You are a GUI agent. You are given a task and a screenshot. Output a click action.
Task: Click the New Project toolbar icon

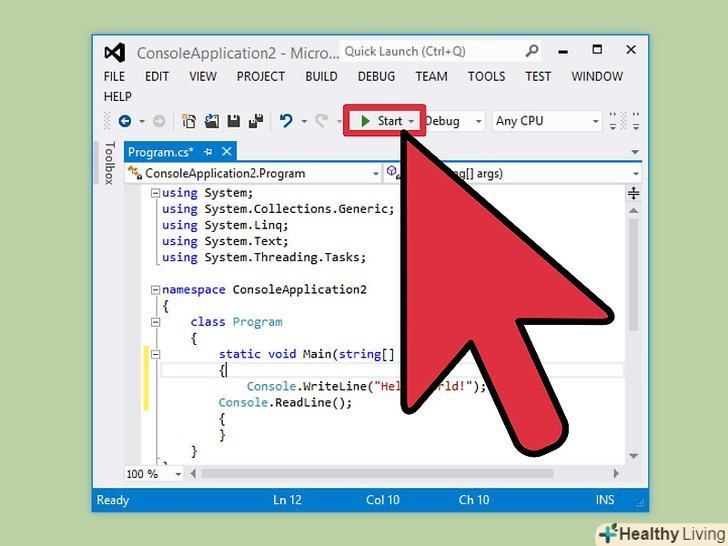(x=188, y=121)
